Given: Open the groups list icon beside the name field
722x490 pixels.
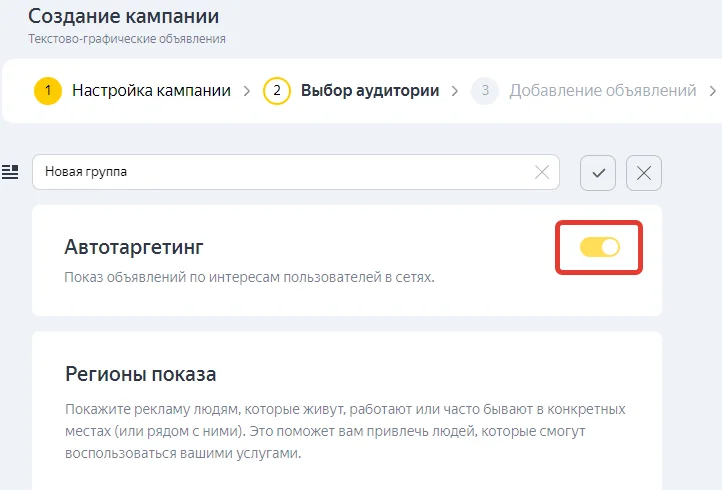Looking at the screenshot, I should tap(10, 172).
